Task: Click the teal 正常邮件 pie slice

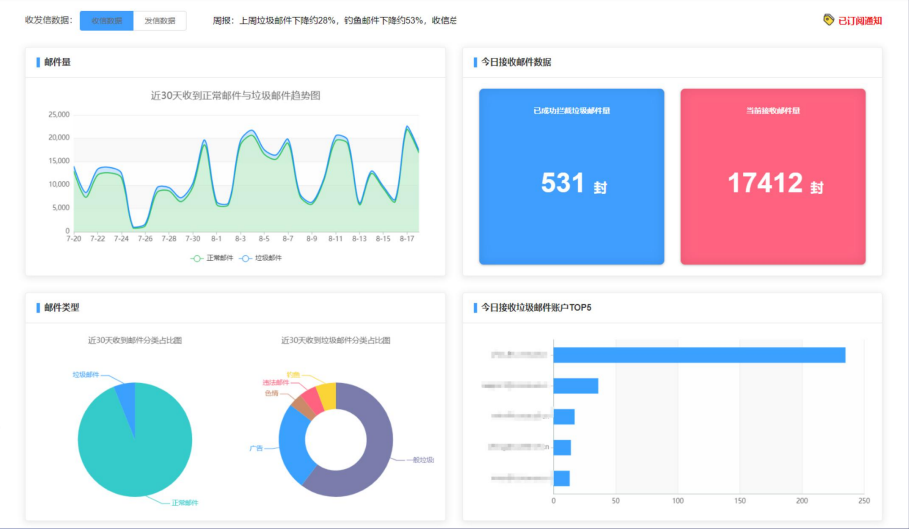Action: pyautogui.click(x=139, y=452)
